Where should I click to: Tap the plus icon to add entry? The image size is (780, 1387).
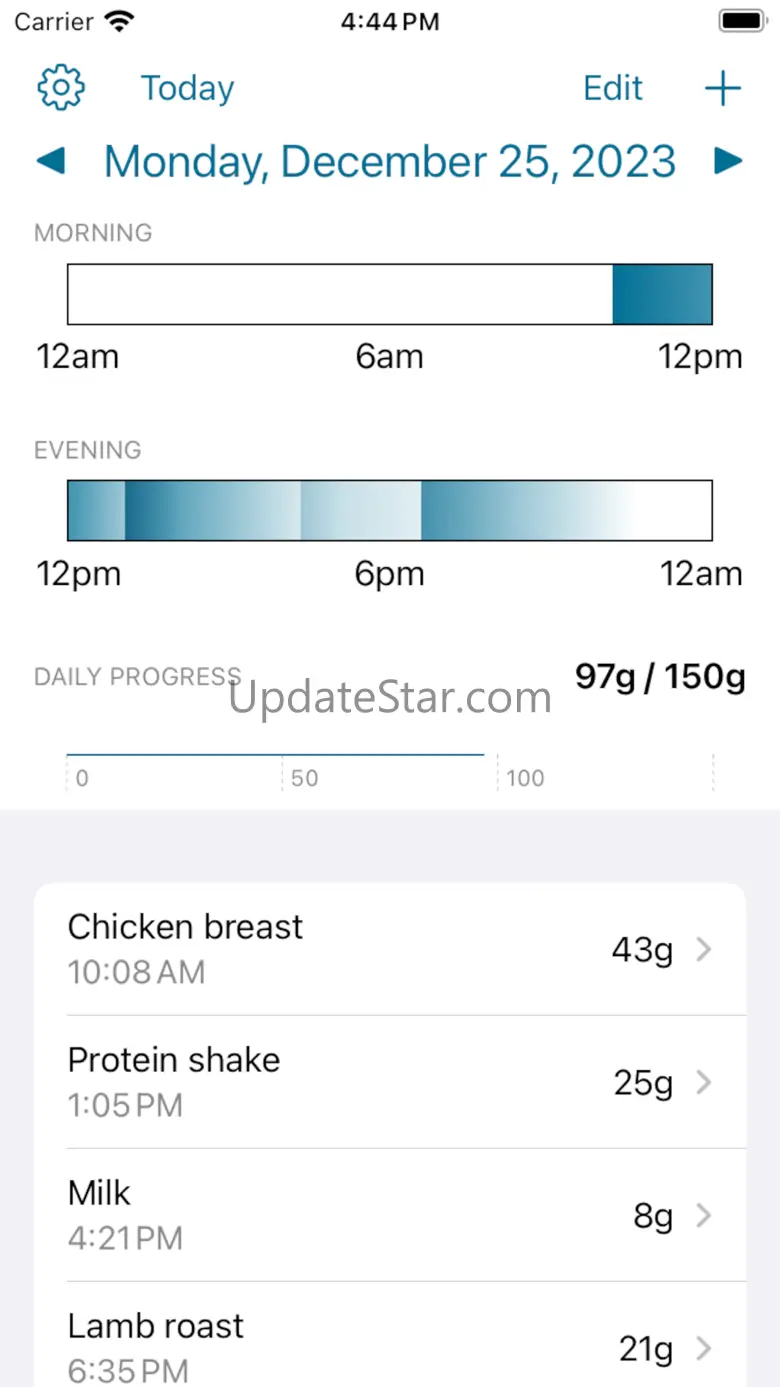(x=722, y=88)
